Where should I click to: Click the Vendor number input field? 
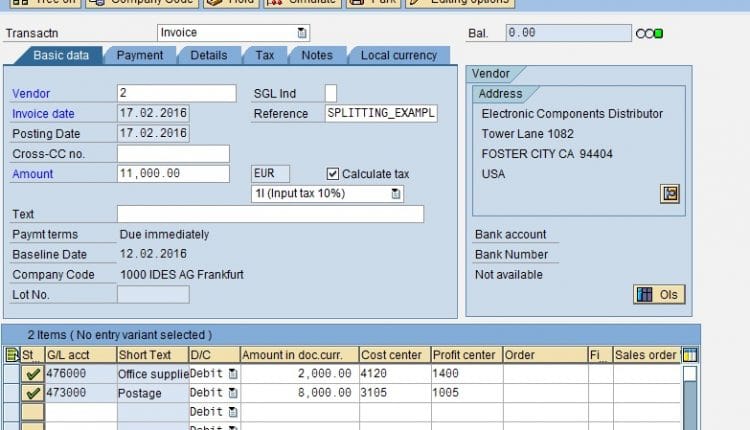(x=176, y=93)
